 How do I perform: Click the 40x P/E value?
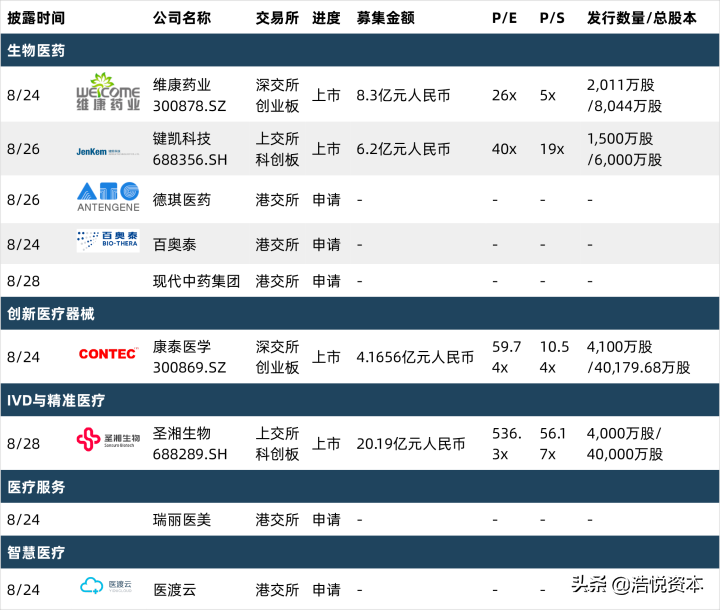[x=504, y=149]
